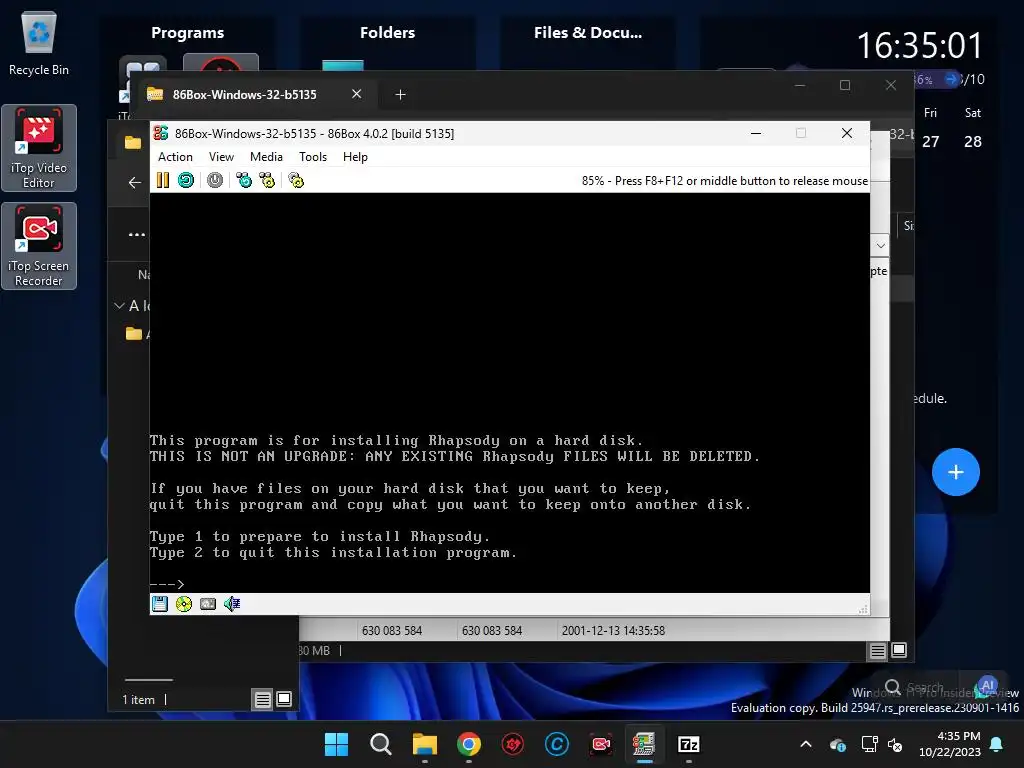This screenshot has width=1024, height=768.
Task: Click the 86Box hard reset icon
Action: (186, 180)
